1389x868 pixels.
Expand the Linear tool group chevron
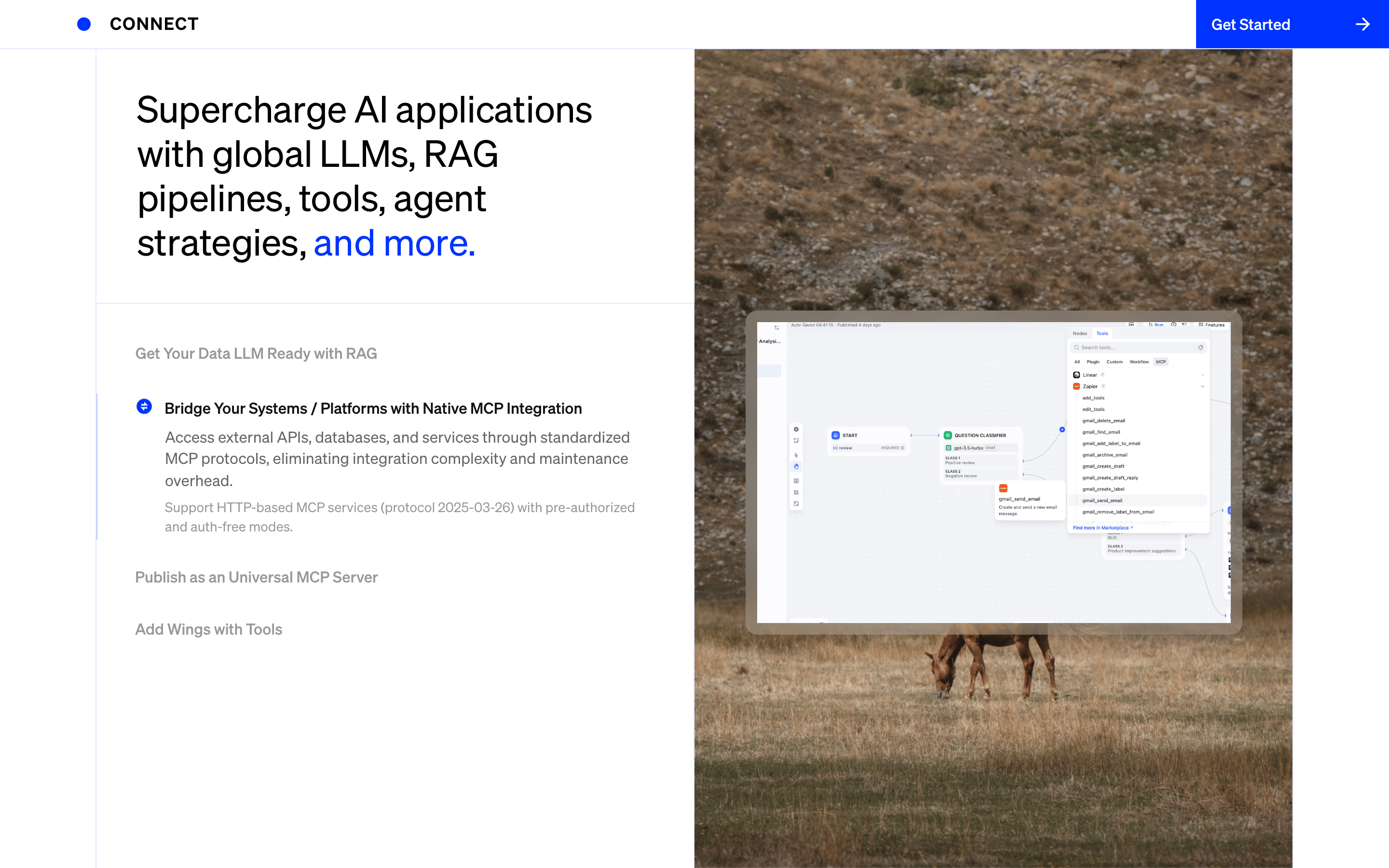(x=1202, y=375)
